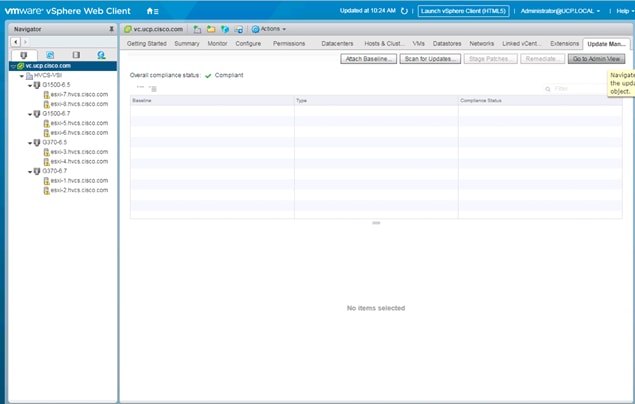The width and height of the screenshot is (635, 404).
Task: Click the Remediate button
Action: point(543,59)
